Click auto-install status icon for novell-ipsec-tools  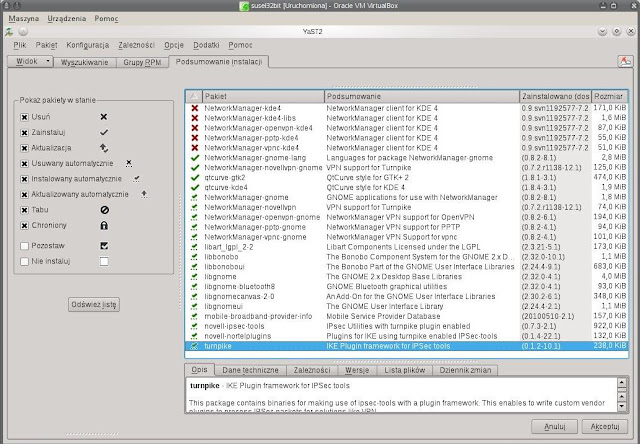194,326
